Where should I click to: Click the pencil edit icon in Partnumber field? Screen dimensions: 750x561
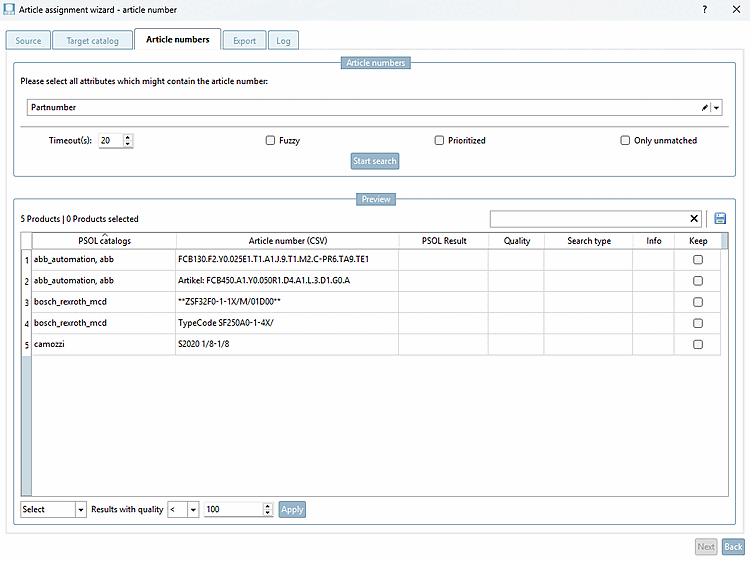[x=705, y=108]
